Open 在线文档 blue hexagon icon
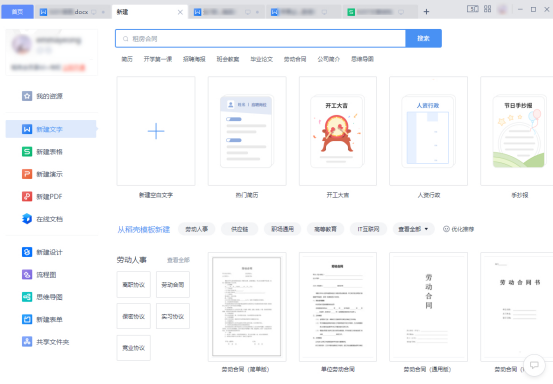The height and width of the screenshot is (384, 553). point(27,219)
